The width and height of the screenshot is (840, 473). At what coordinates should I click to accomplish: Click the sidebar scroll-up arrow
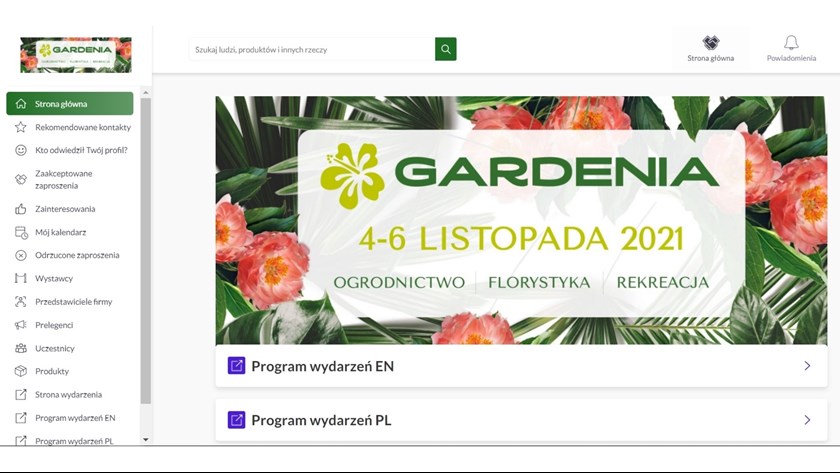click(x=146, y=93)
